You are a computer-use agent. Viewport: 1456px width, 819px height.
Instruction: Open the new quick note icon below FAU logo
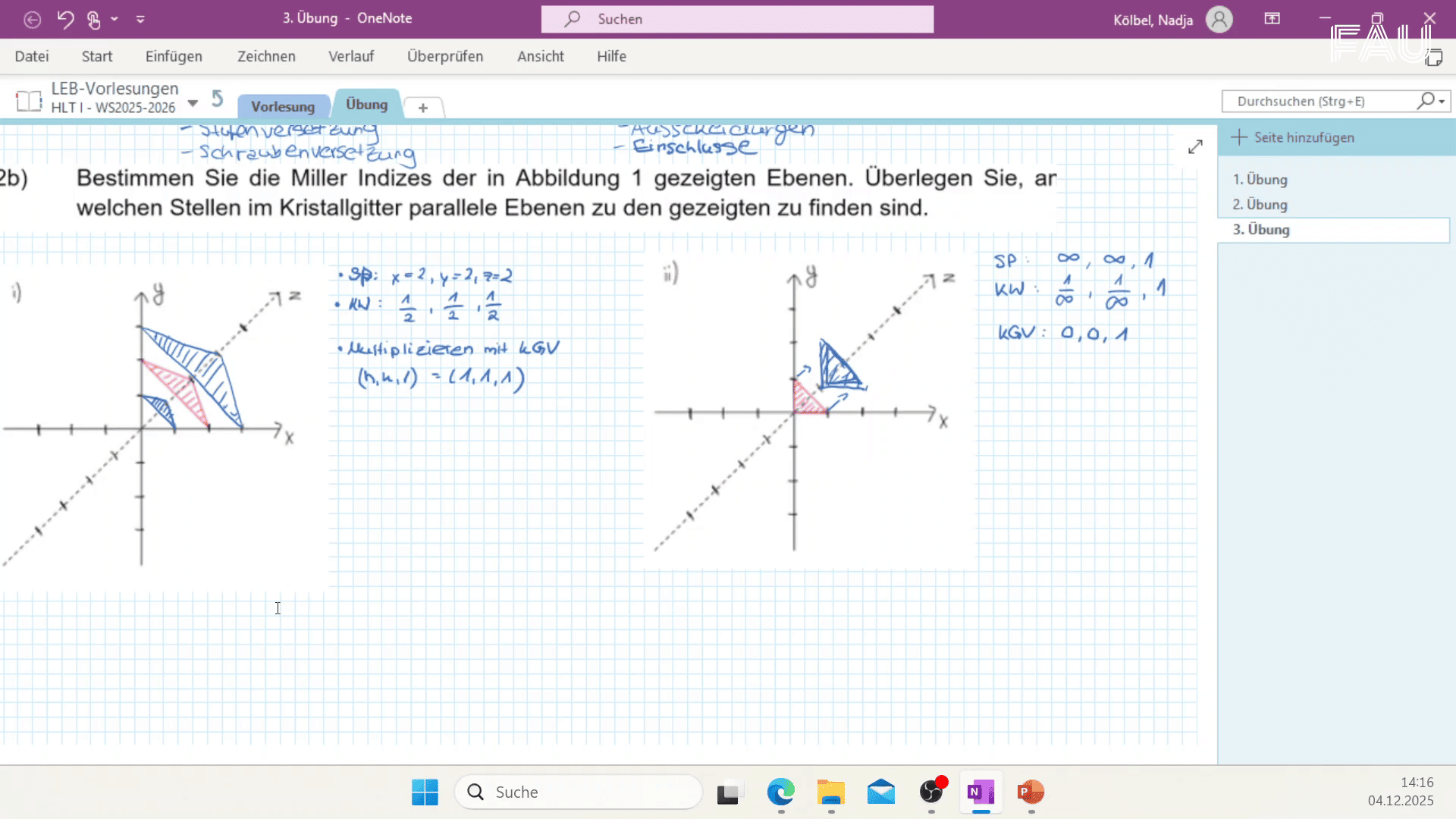(x=1436, y=57)
